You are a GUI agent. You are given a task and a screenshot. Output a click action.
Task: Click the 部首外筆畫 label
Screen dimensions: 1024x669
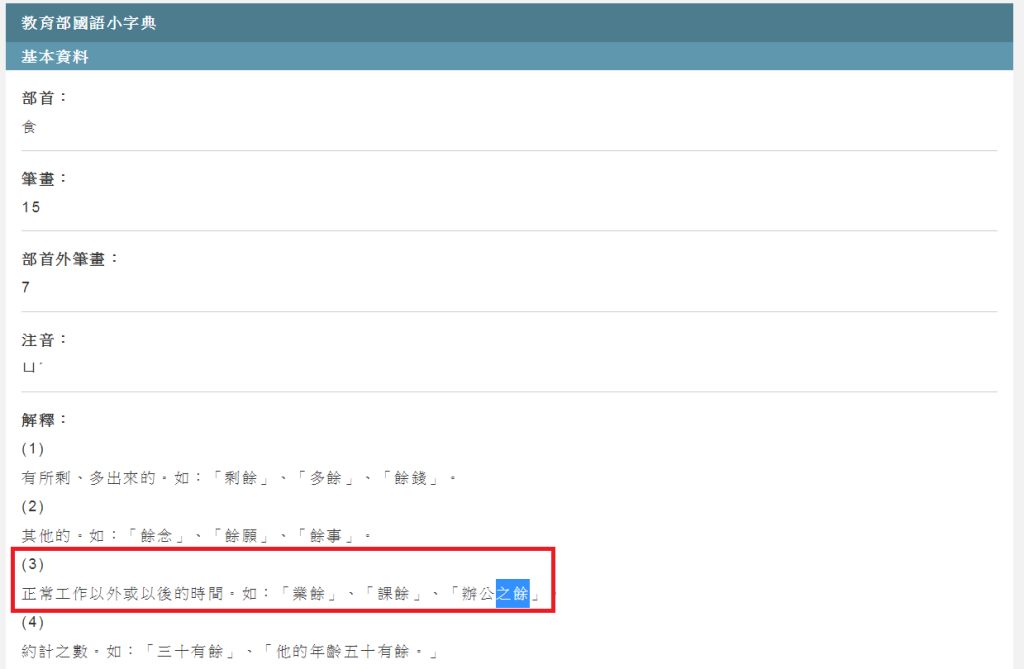point(70,258)
